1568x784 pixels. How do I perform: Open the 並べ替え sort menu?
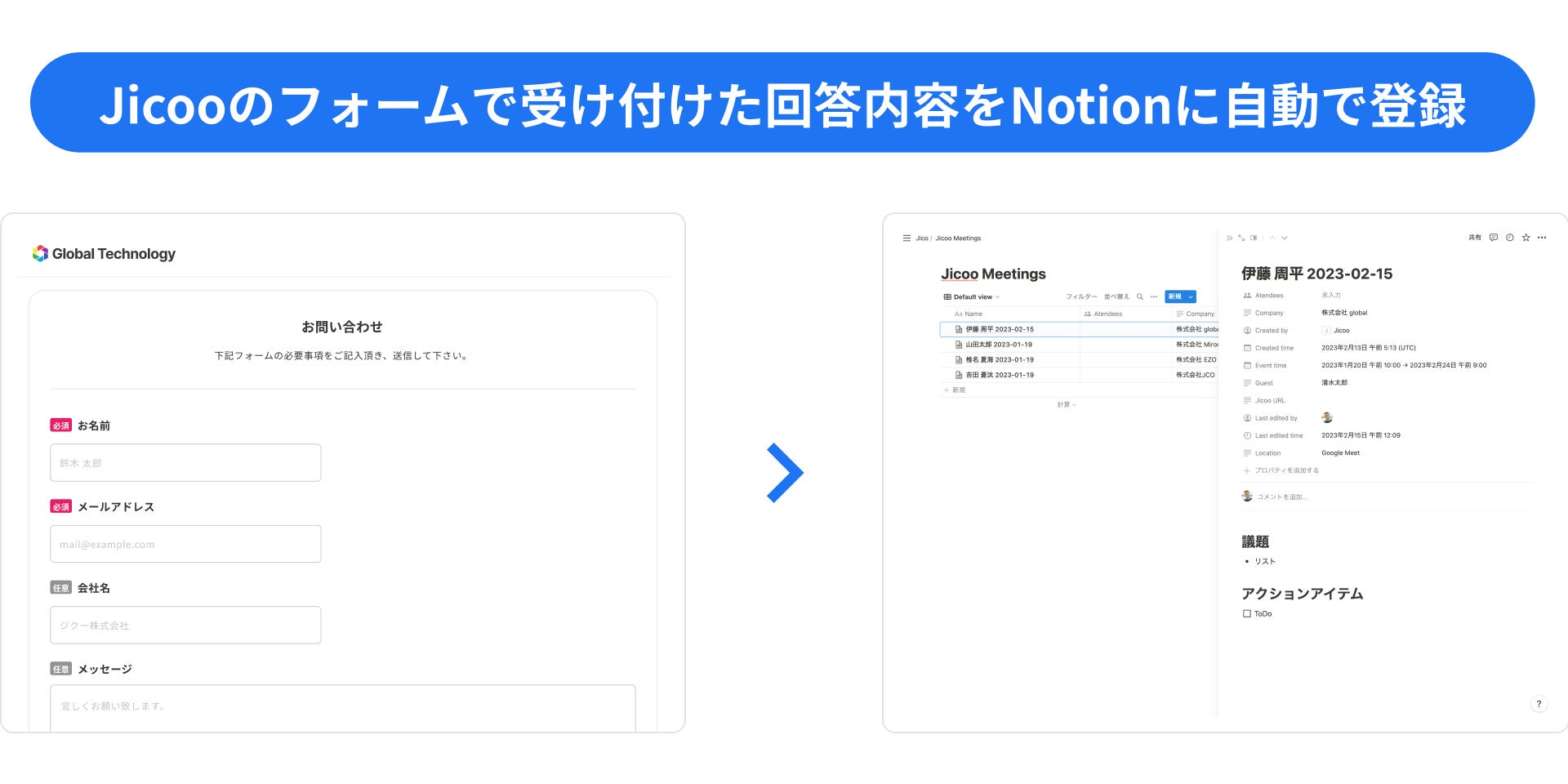click(x=1116, y=296)
